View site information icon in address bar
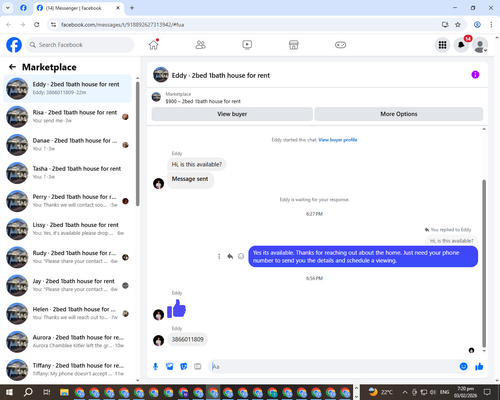 click(x=53, y=25)
